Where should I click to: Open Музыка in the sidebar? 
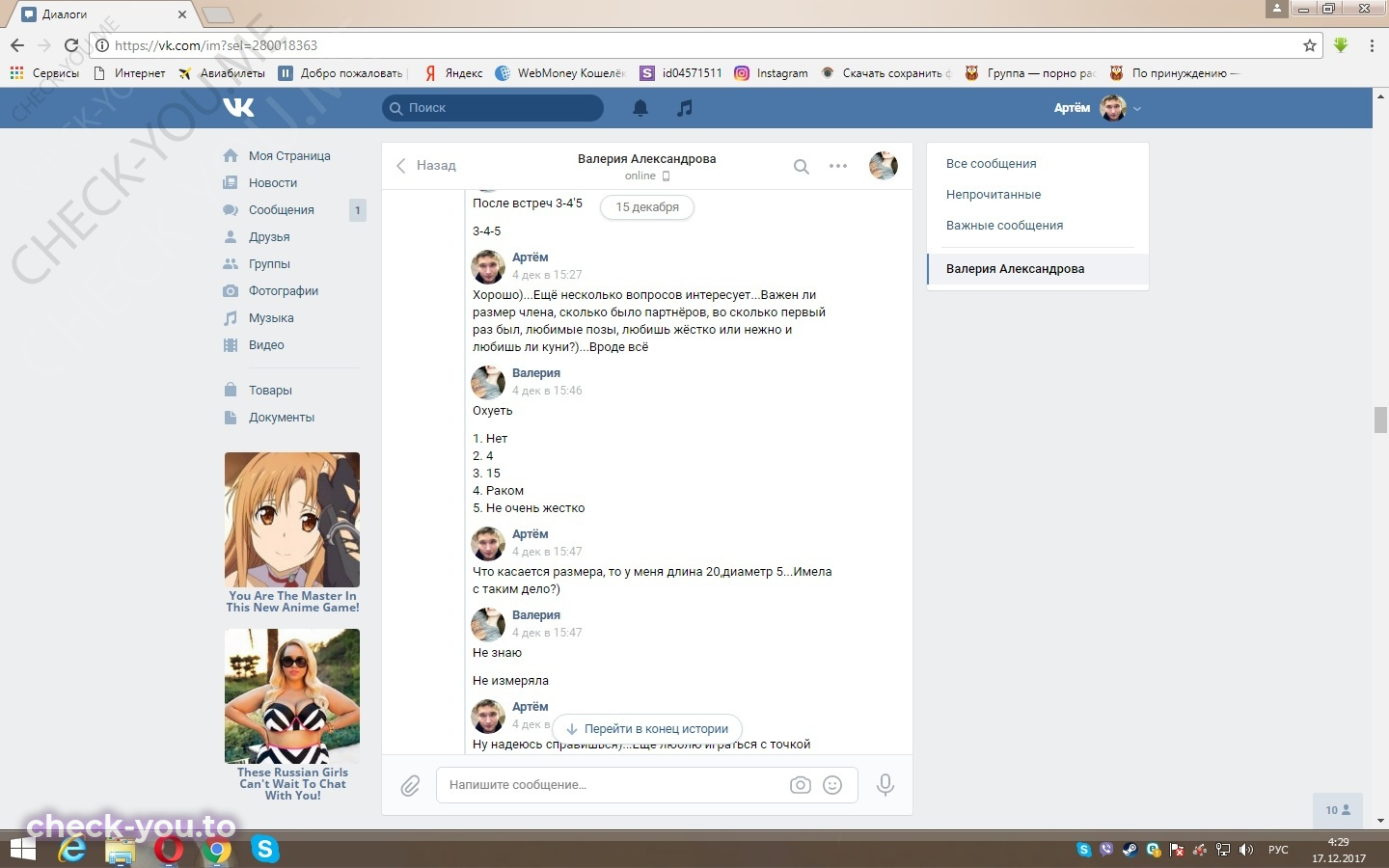coord(271,318)
